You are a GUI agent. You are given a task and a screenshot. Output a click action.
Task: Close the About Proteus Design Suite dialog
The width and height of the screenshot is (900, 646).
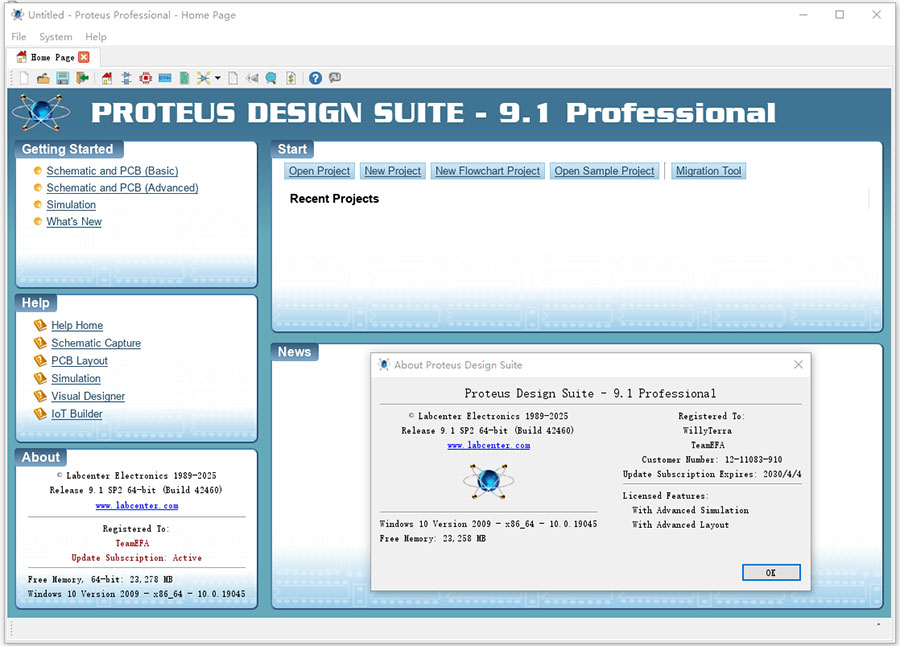[x=798, y=365]
